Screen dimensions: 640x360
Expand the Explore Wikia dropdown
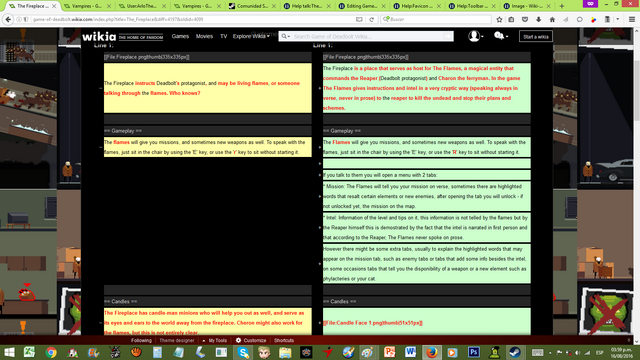[251, 36]
